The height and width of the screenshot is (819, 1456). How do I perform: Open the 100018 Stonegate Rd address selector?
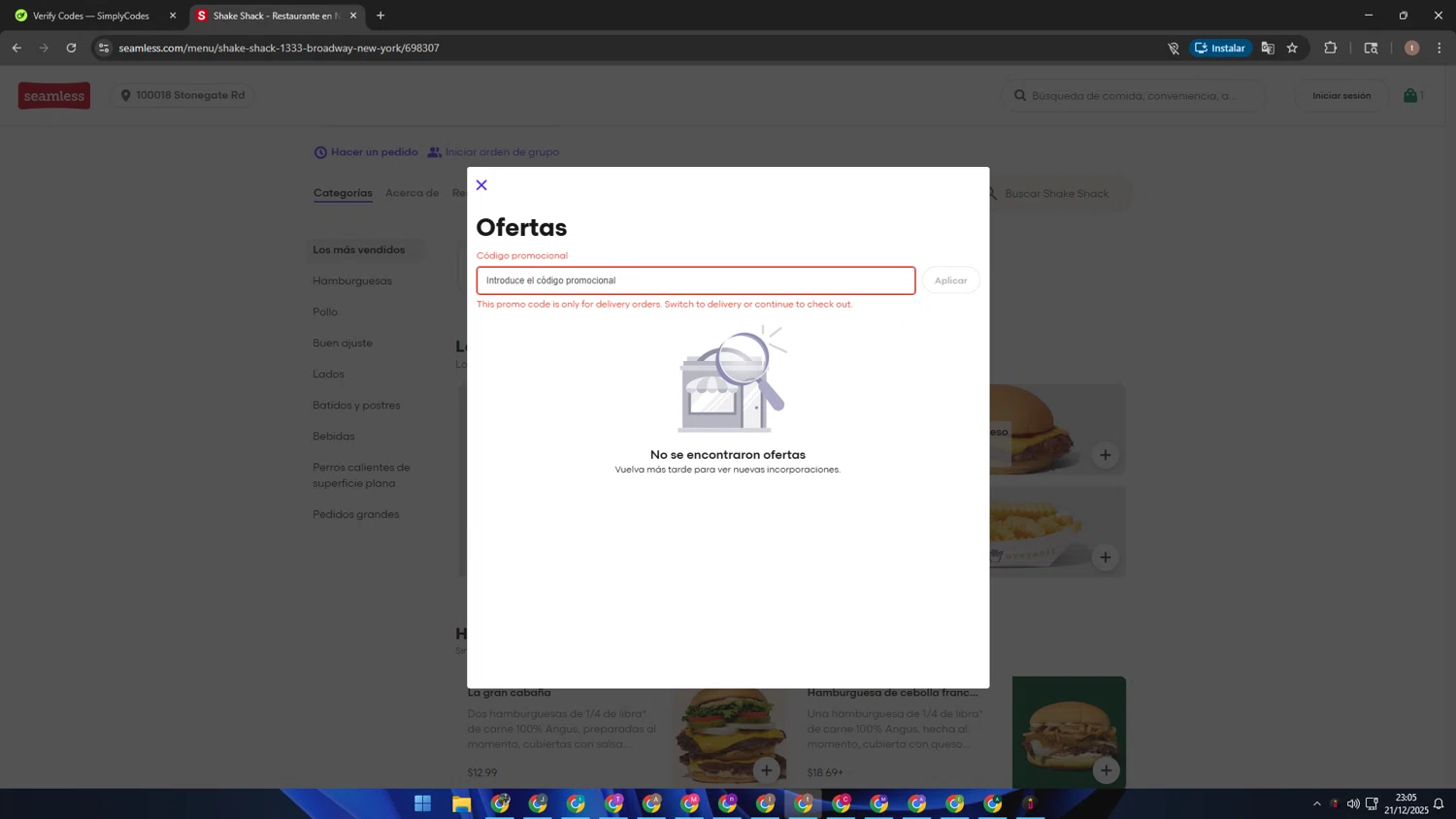182,95
